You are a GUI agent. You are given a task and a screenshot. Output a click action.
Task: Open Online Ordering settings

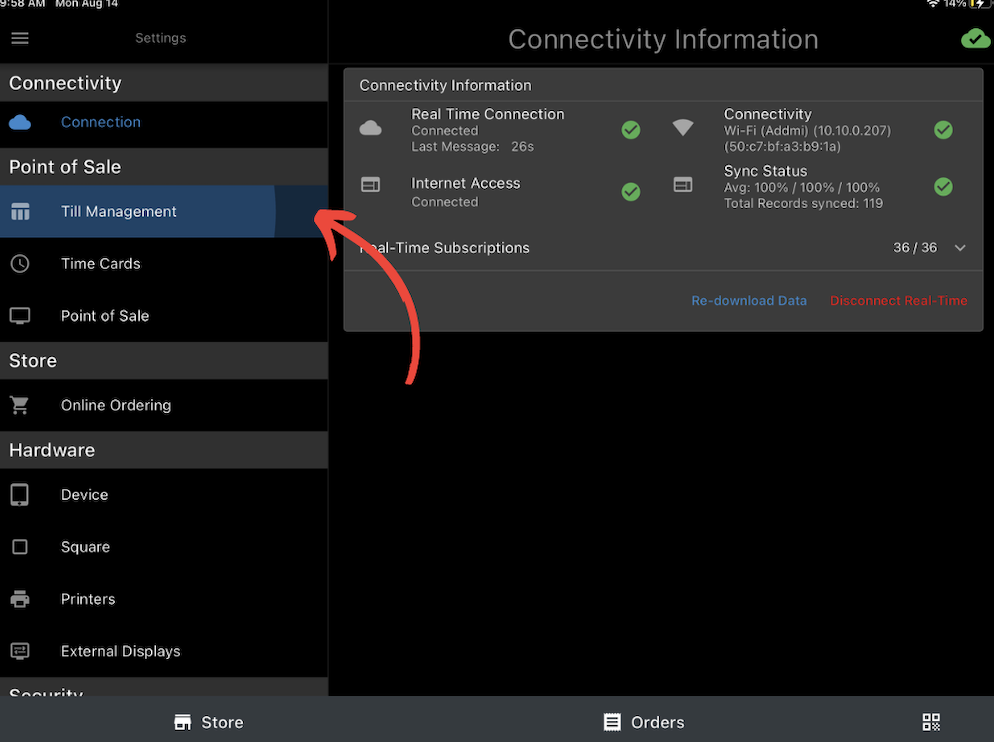pyautogui.click(x=164, y=405)
